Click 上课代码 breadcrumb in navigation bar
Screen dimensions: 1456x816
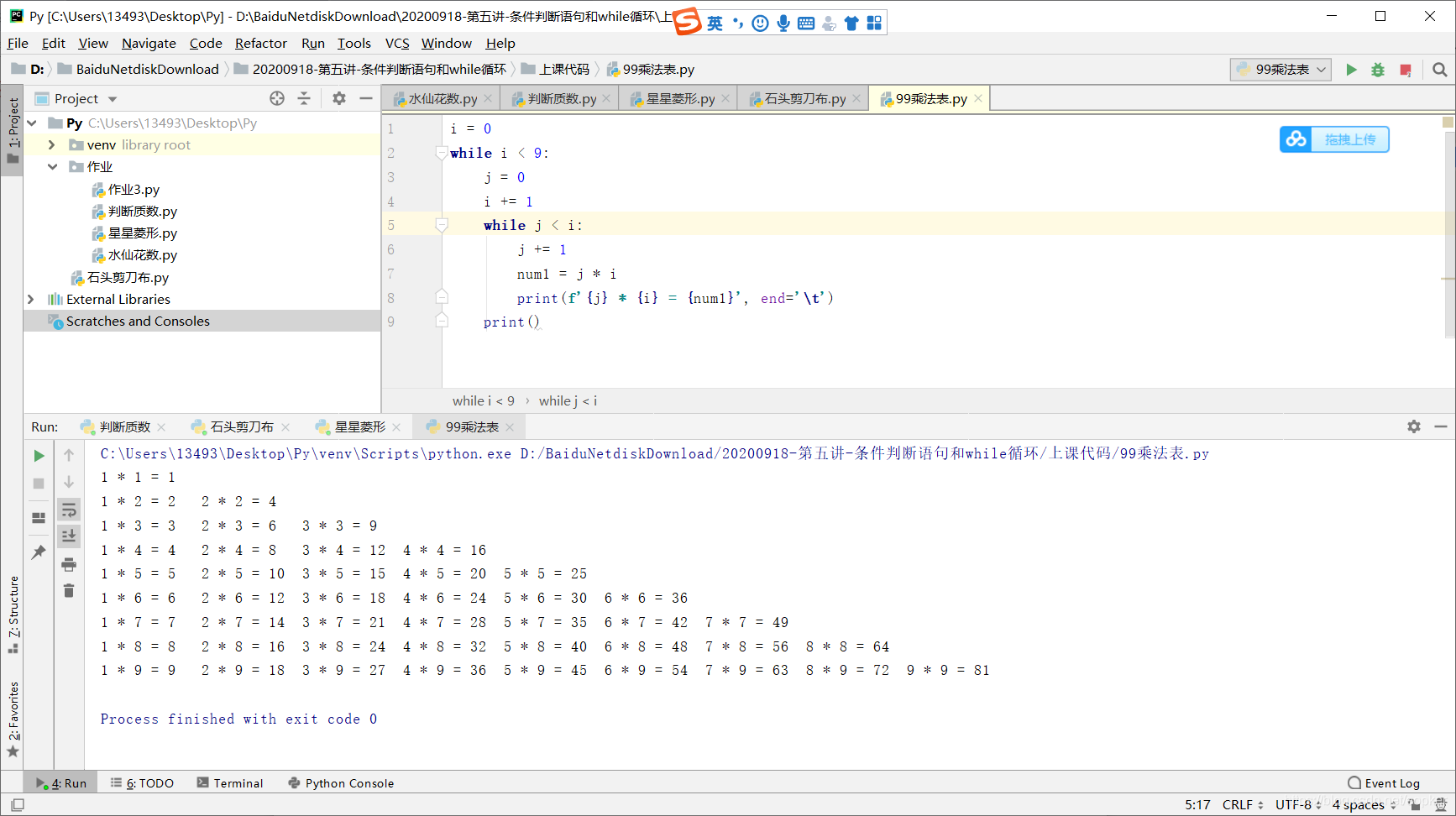tap(555, 70)
